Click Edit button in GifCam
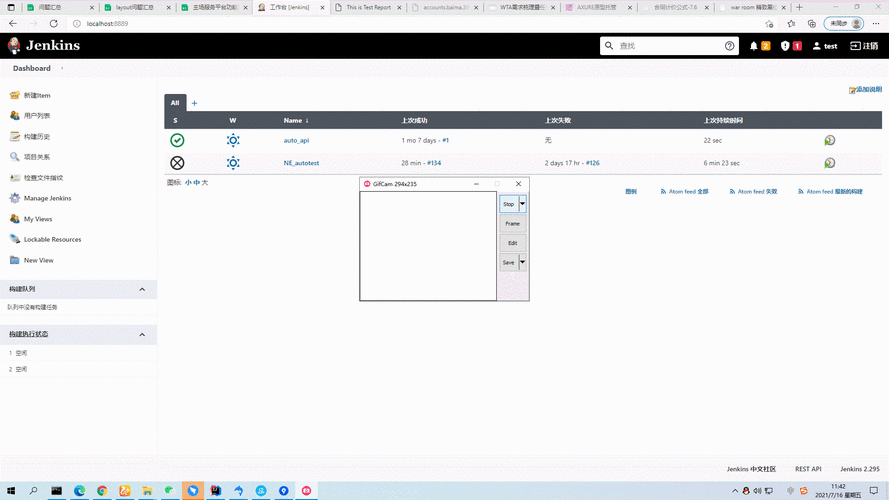 pos(513,243)
